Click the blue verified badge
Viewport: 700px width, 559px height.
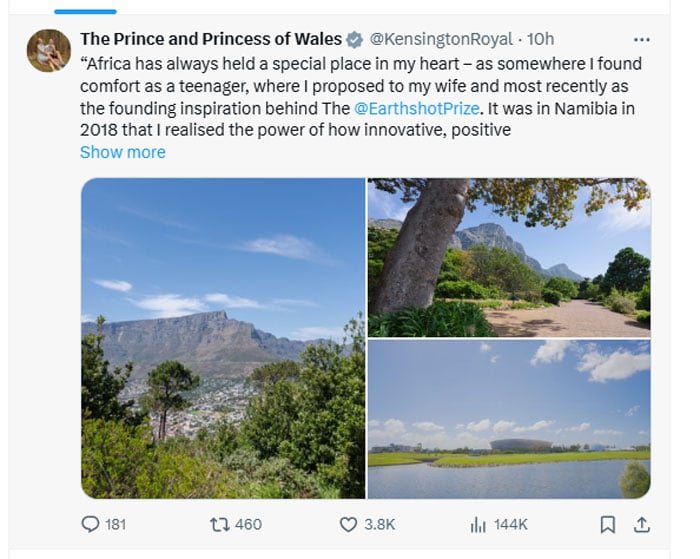pos(354,39)
